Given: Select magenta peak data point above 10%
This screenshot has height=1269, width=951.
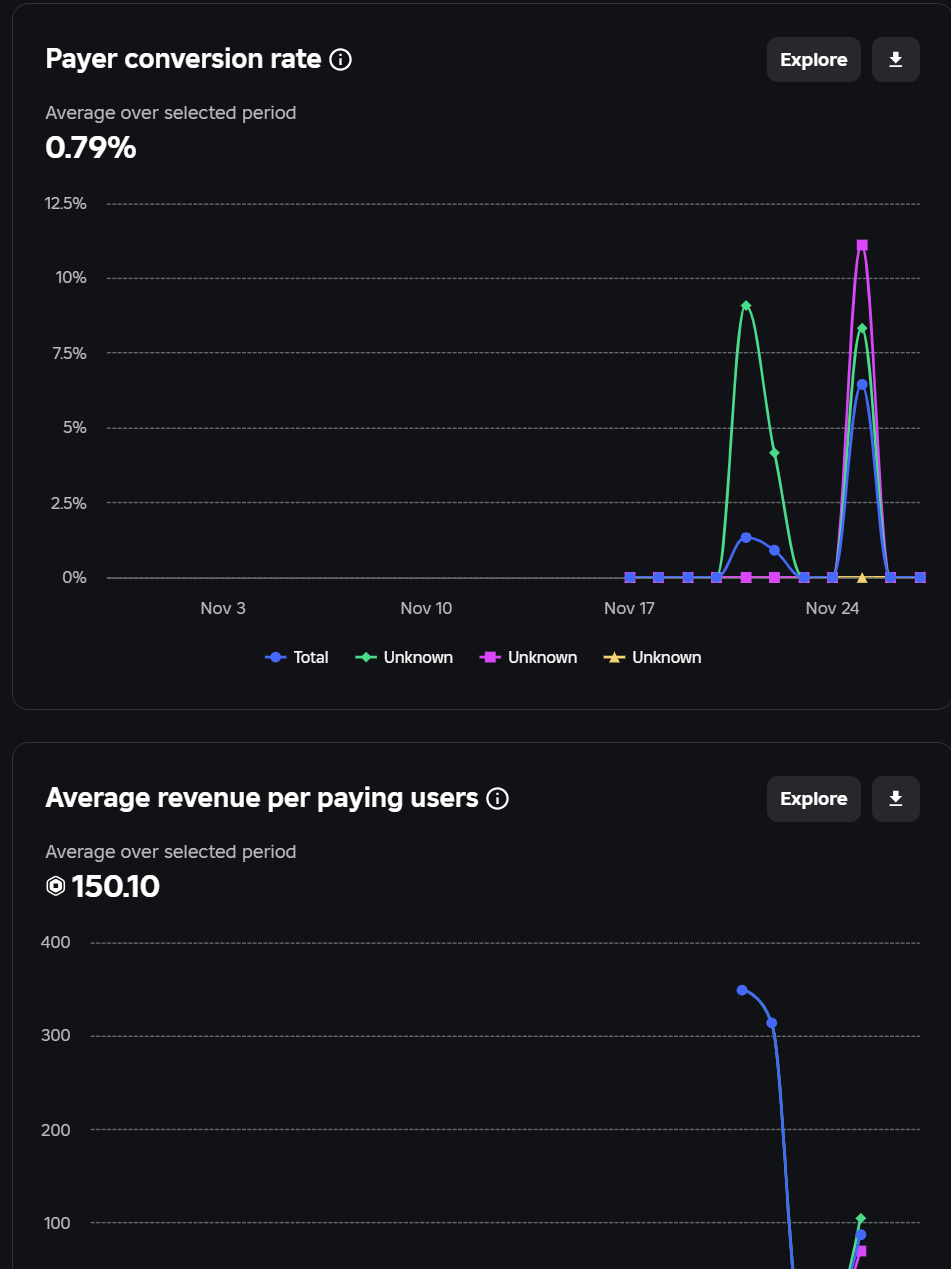Looking at the screenshot, I should click(x=862, y=245).
